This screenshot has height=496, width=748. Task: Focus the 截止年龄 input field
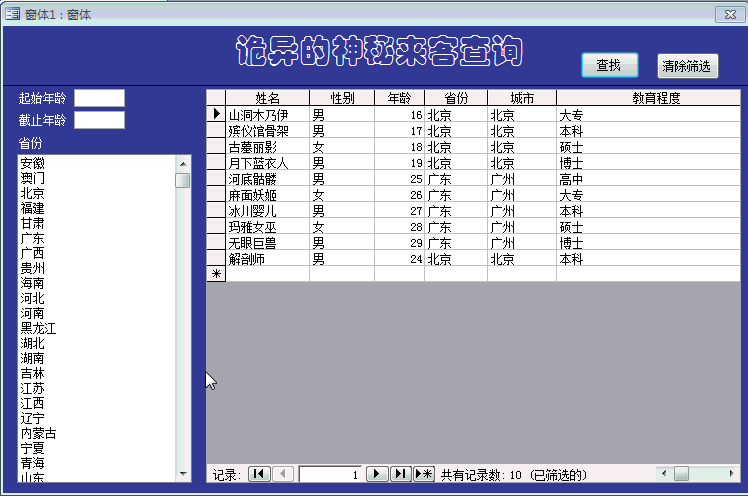(100, 120)
